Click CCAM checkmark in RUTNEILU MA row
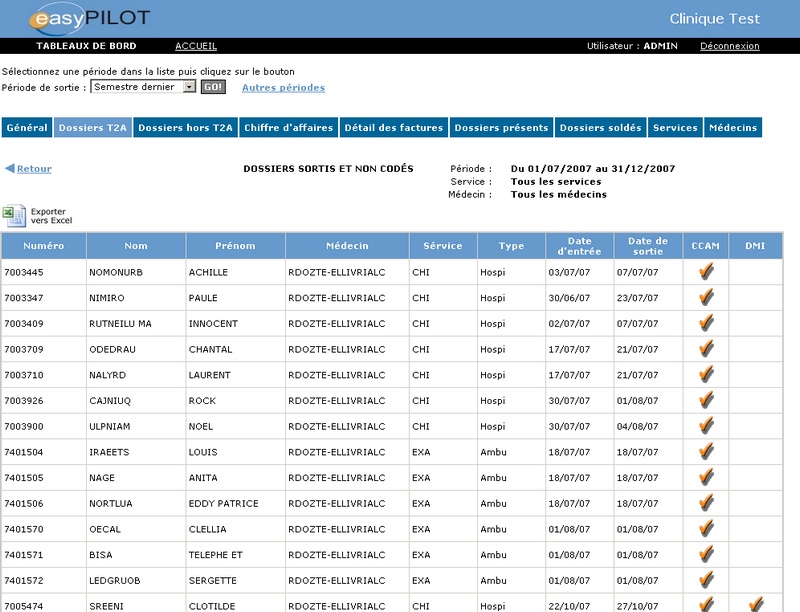 click(706, 322)
